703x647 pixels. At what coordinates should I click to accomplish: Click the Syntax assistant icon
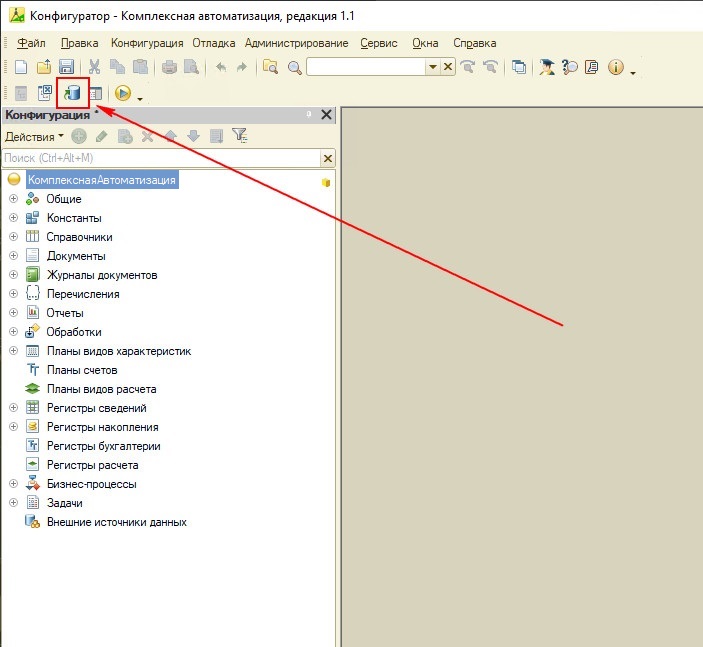pos(547,67)
